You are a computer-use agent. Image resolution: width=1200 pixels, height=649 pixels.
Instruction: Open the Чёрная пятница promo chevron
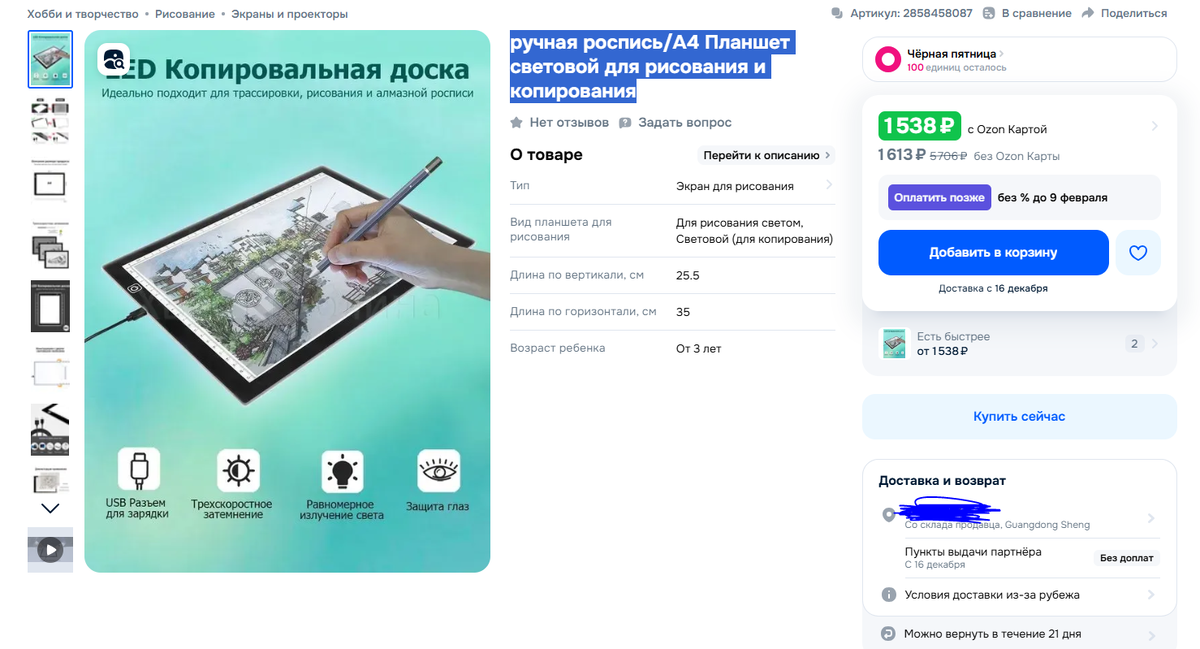point(1002,54)
